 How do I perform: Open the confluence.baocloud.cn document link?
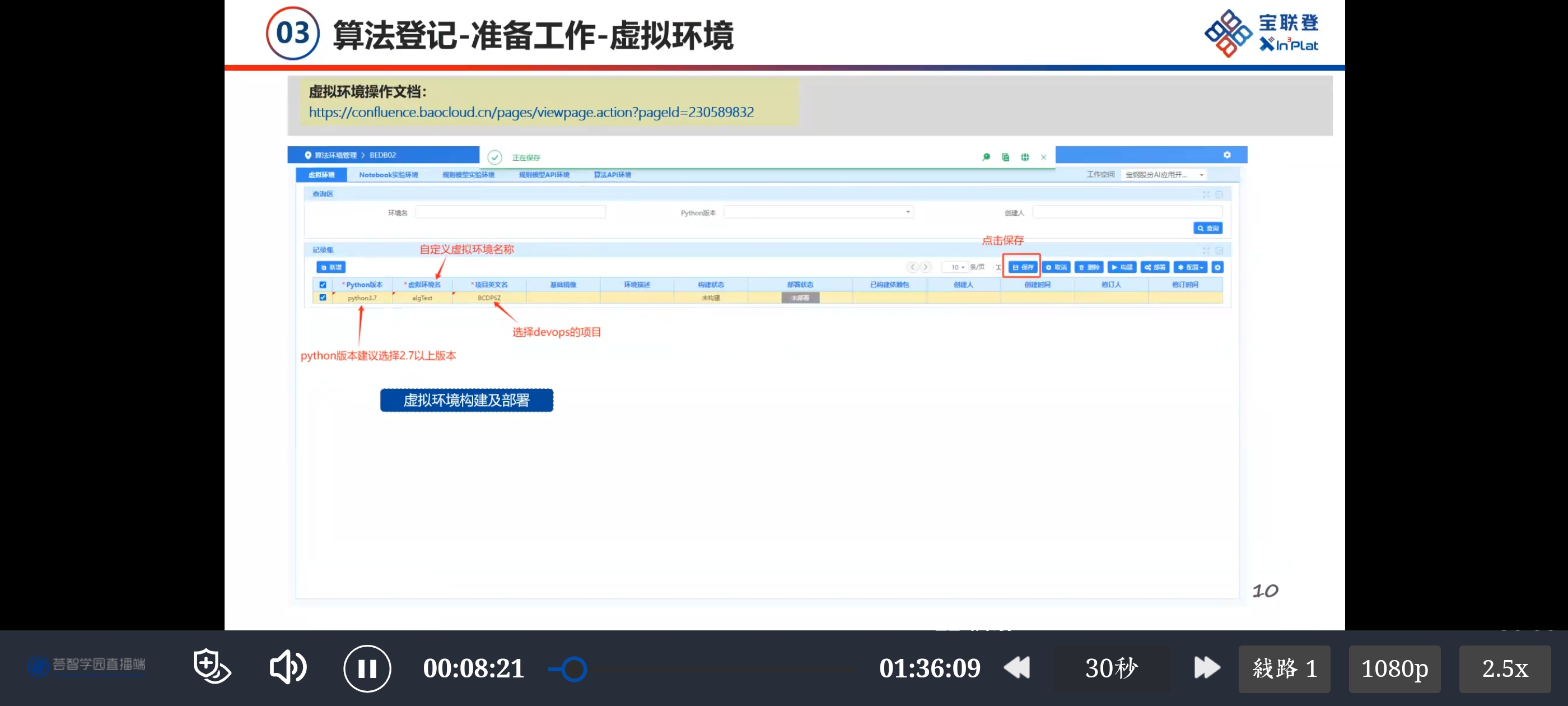531,112
